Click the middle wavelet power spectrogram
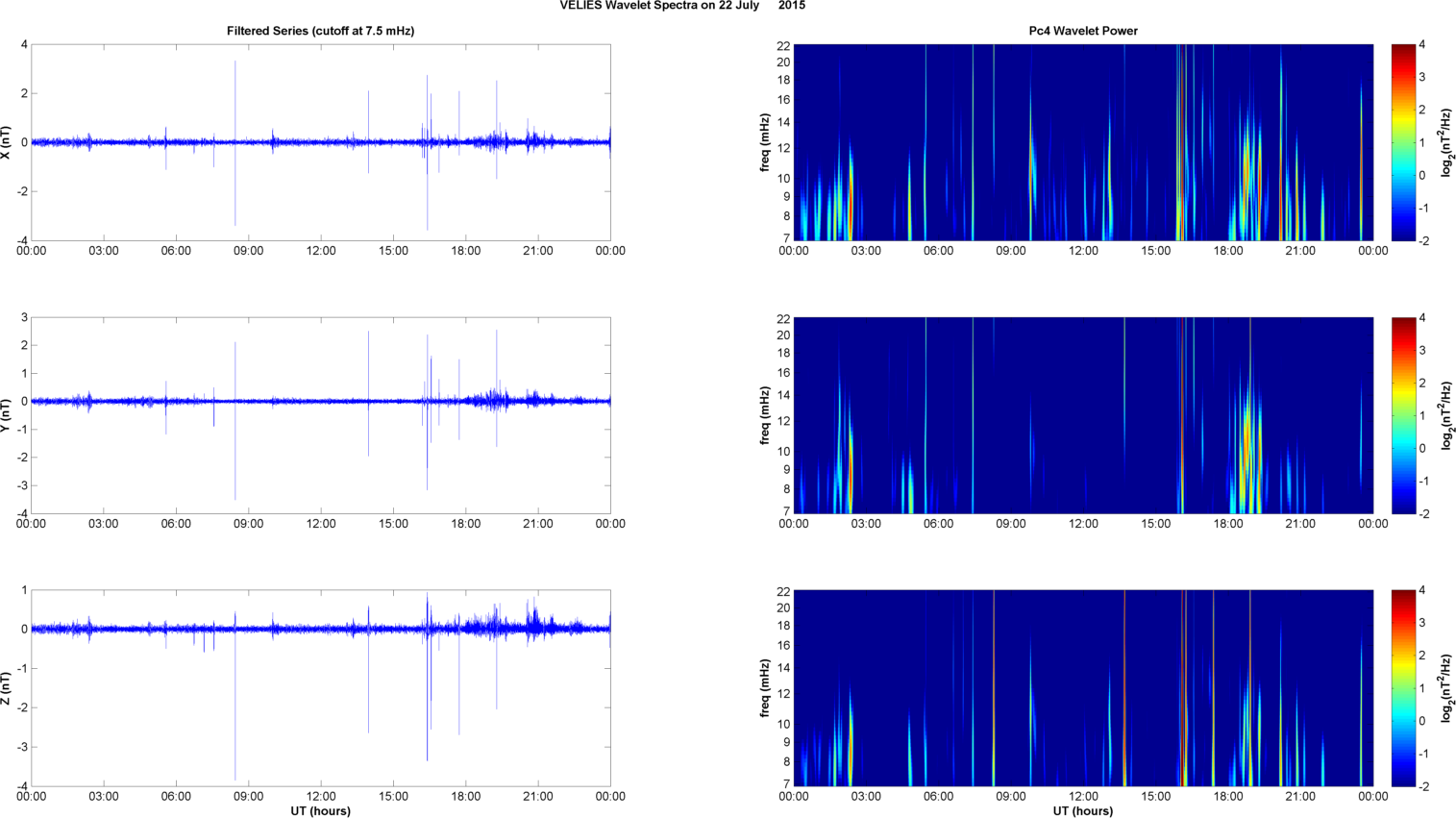The image size is (1456, 818). click(1083, 415)
